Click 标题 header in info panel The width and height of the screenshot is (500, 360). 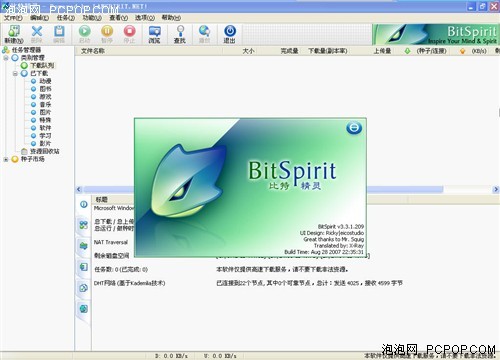point(101,200)
